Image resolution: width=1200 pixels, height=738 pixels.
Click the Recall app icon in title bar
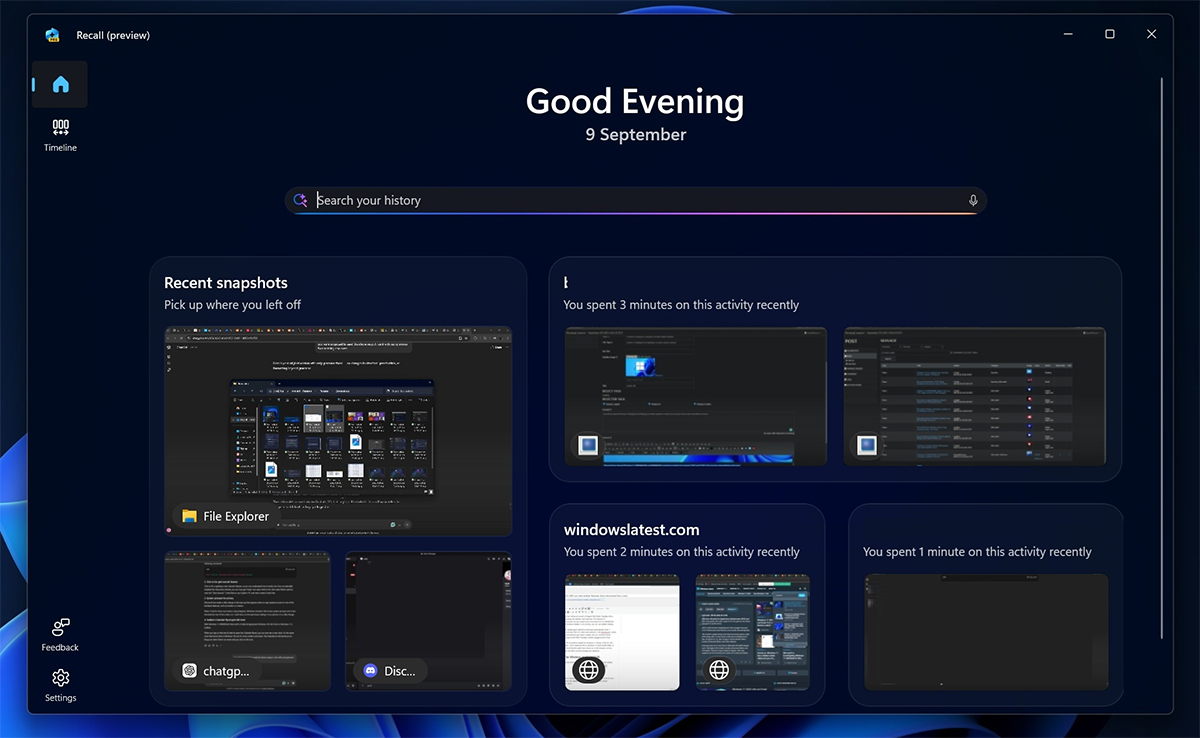click(x=53, y=35)
